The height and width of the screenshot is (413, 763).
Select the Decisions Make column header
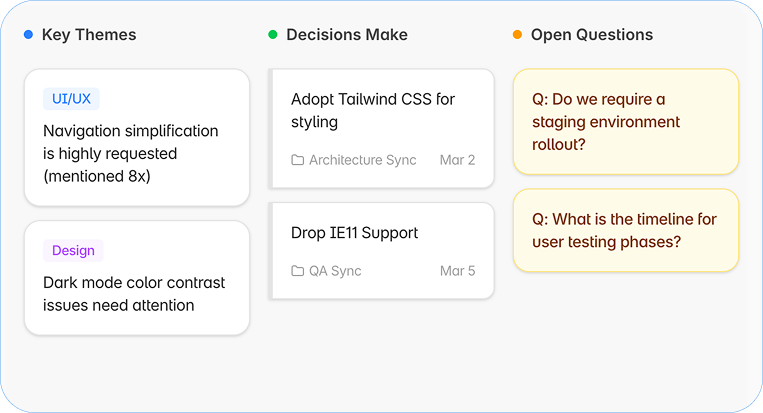click(x=347, y=35)
